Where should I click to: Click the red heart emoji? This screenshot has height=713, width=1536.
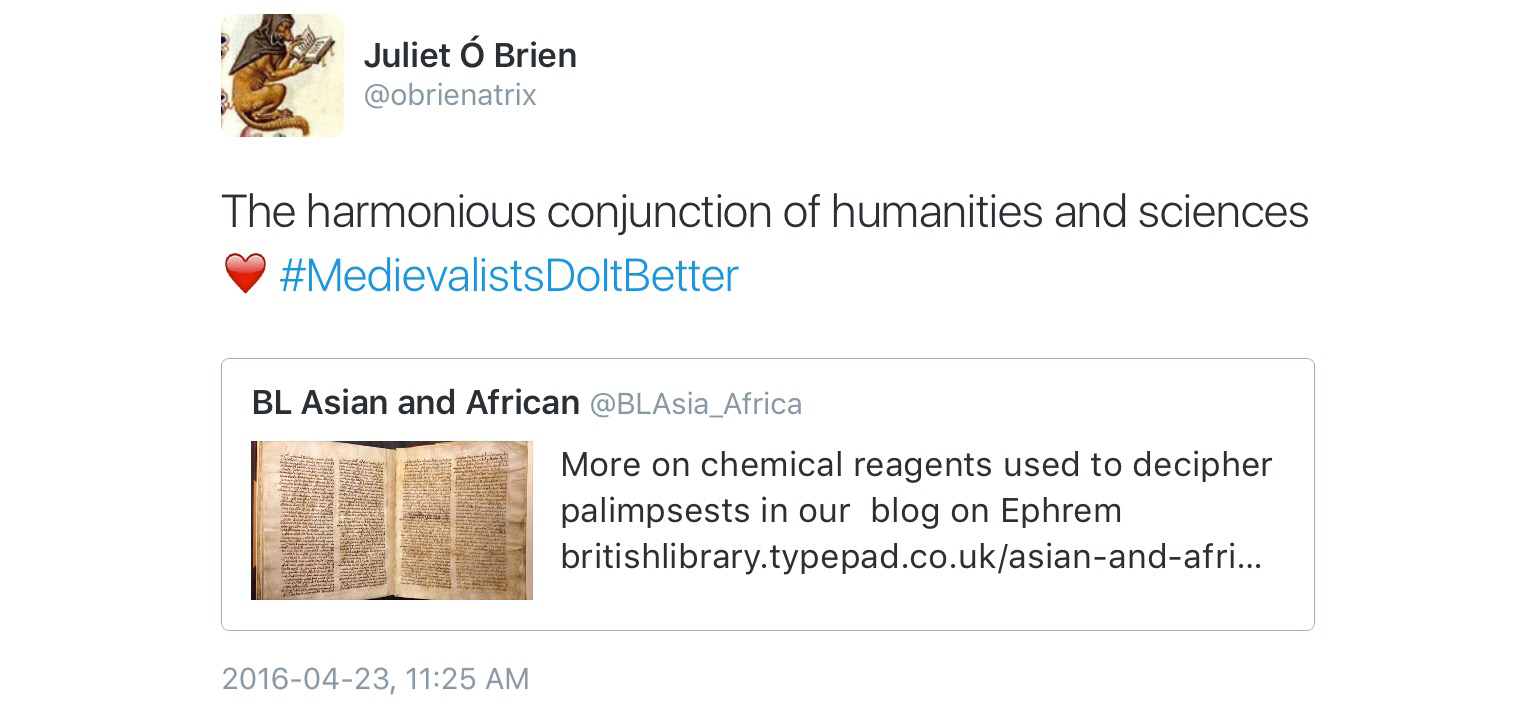[x=245, y=274]
